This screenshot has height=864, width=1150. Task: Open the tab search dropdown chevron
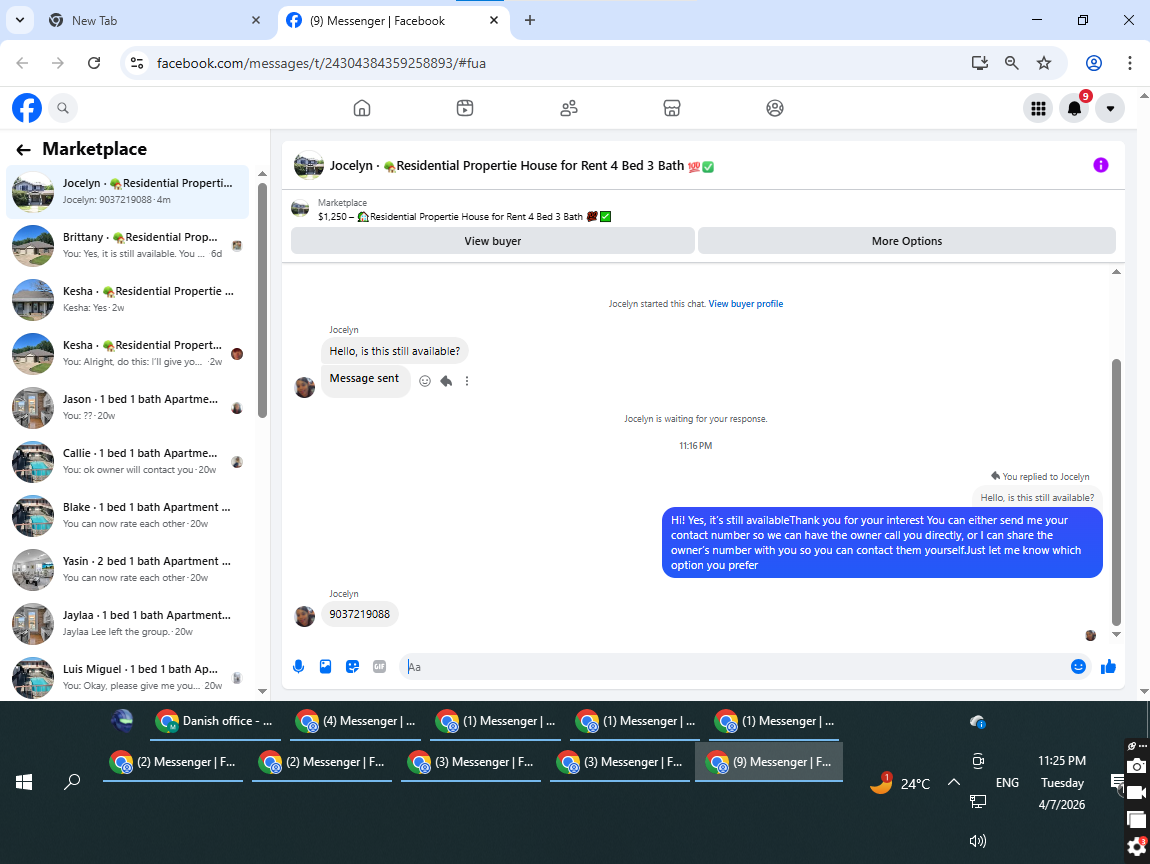20,21
